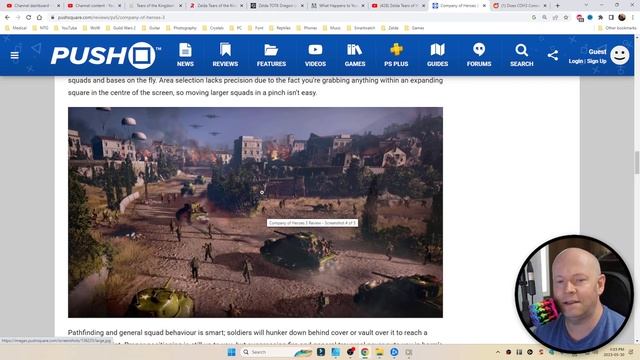Open the Photography bookmarks folder
This screenshot has width=640, height=360.
pyautogui.click(x=182, y=28)
